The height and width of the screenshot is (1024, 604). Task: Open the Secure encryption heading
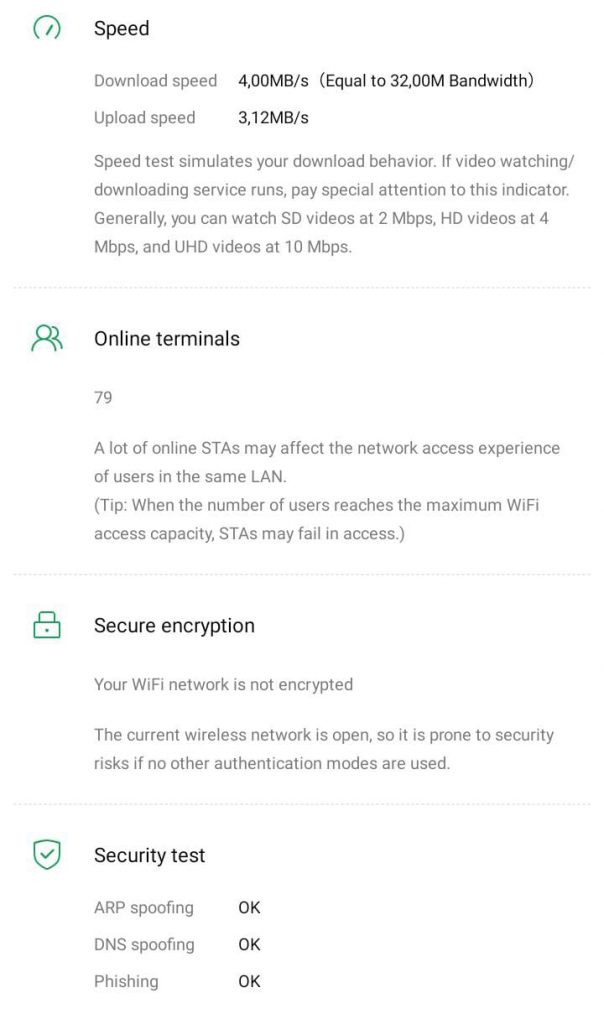[174, 626]
